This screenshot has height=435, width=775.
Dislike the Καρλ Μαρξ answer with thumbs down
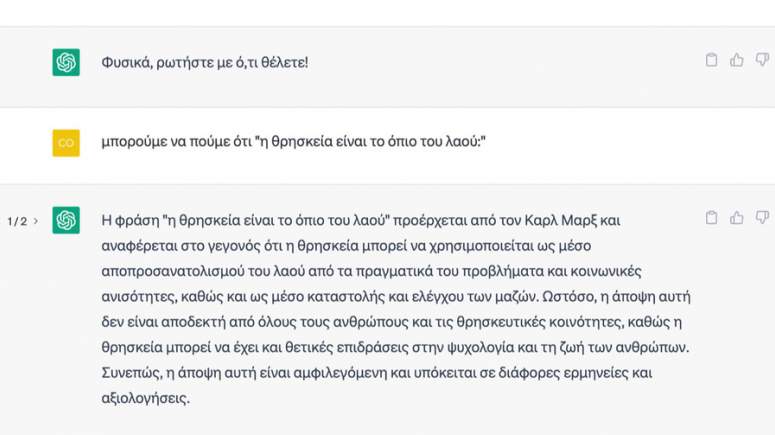[x=762, y=218]
